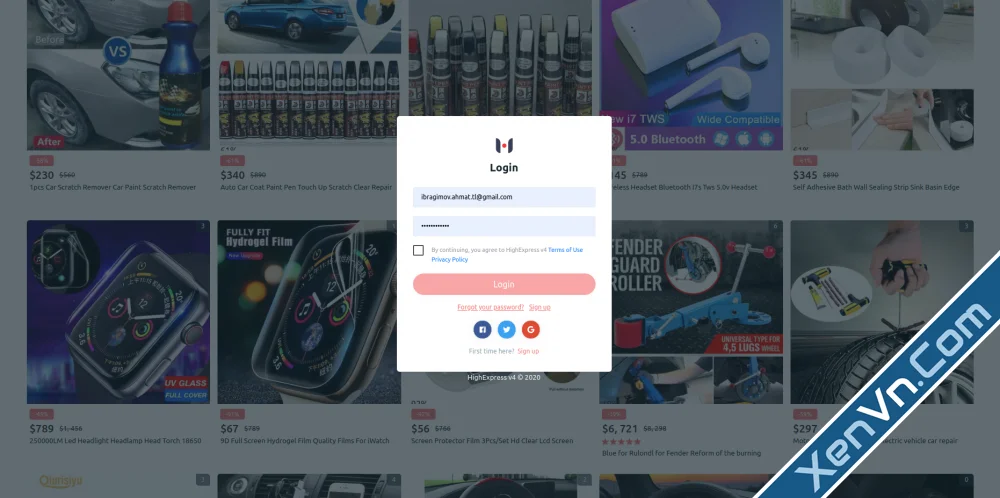The image size is (1000, 498).
Task: Focus the email address field
Action: [504, 197]
